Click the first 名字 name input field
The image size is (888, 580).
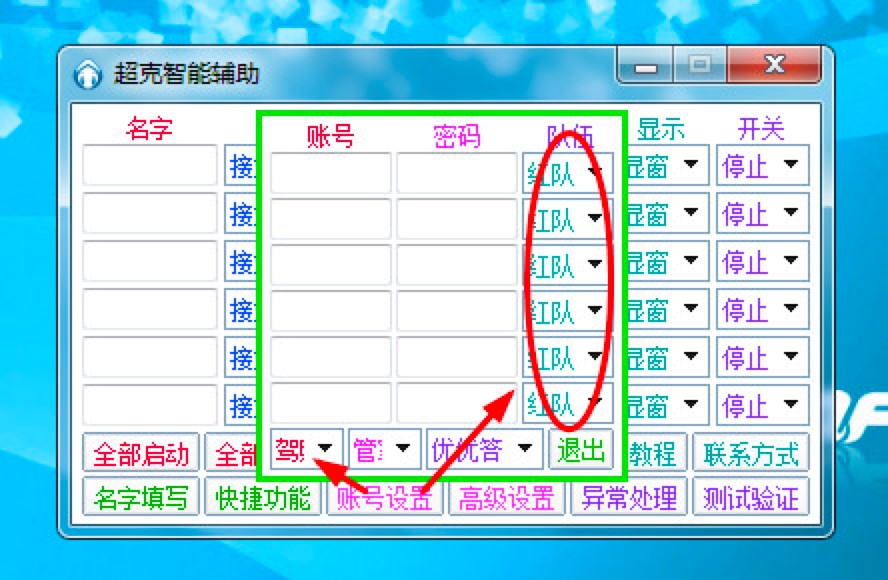coord(148,166)
